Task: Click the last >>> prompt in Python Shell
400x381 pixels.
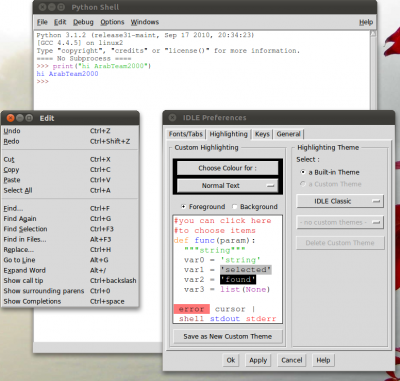Action: click(43, 81)
